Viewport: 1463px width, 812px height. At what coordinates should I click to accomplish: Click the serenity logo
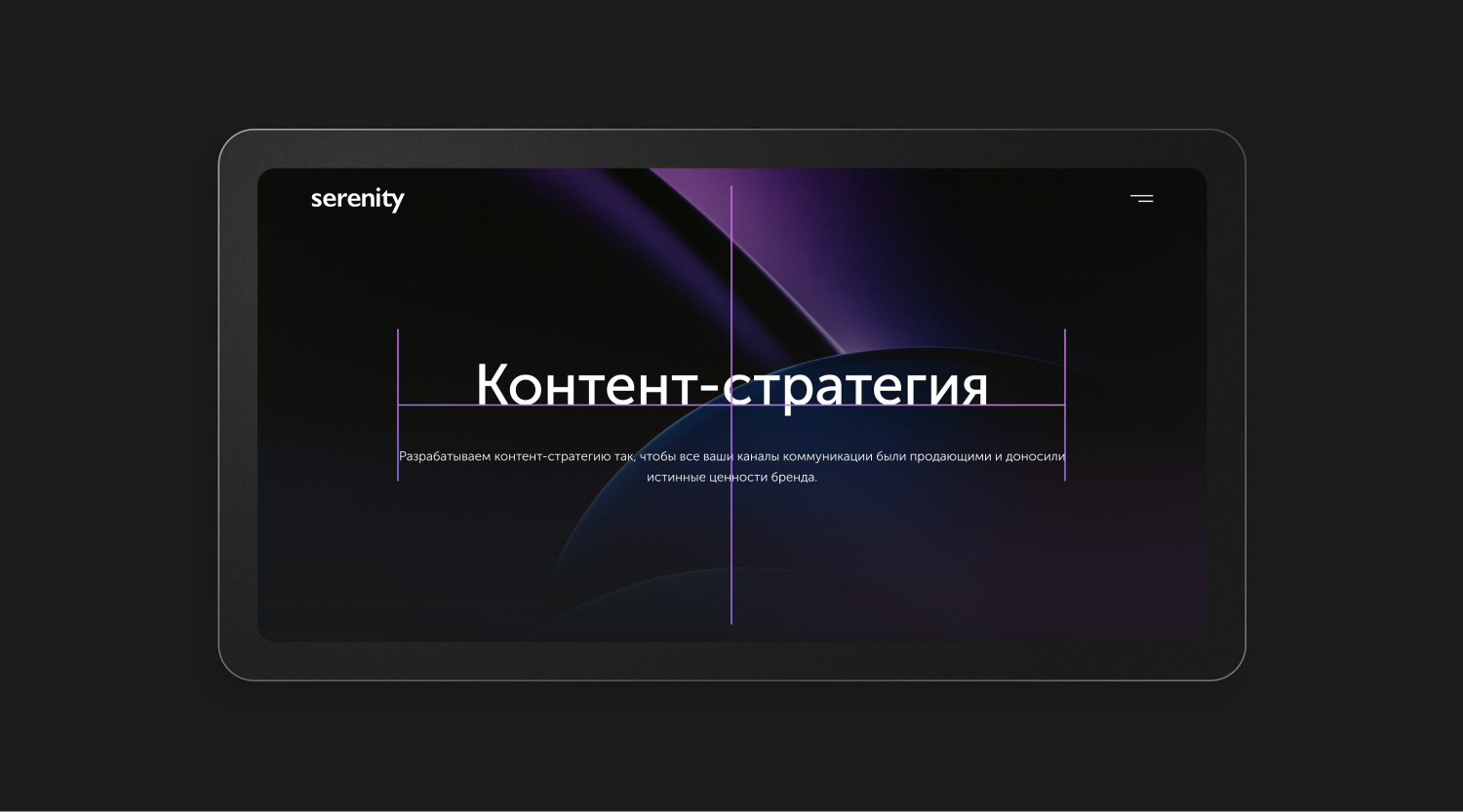(x=357, y=199)
